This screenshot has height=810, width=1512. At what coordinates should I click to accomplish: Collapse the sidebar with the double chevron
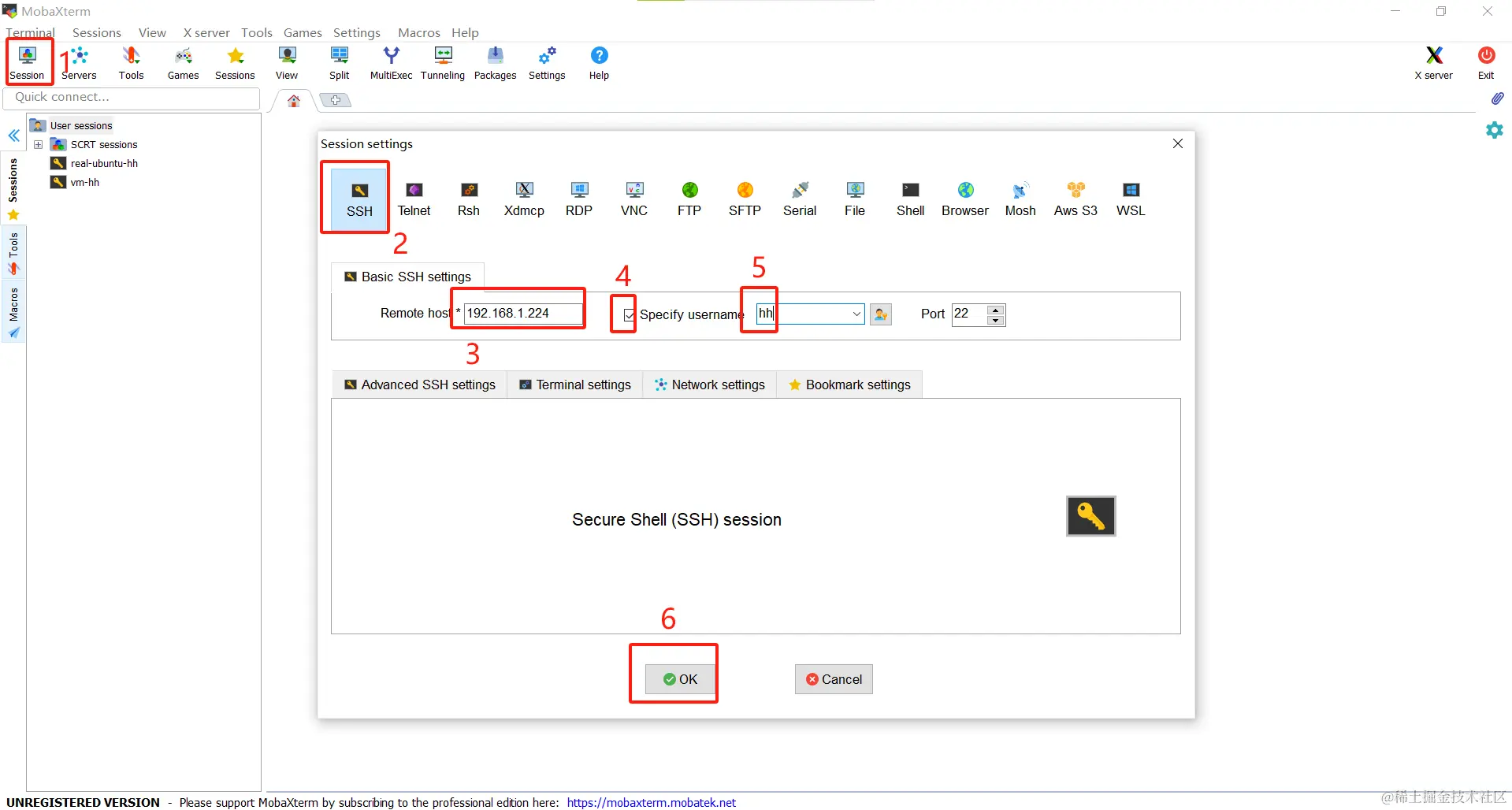(14, 136)
